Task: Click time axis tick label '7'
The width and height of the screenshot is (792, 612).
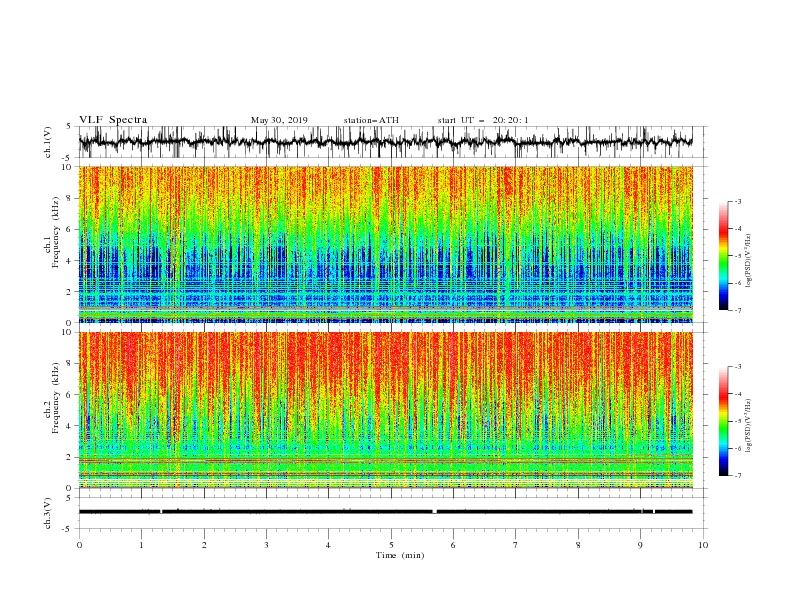Action: tap(516, 545)
